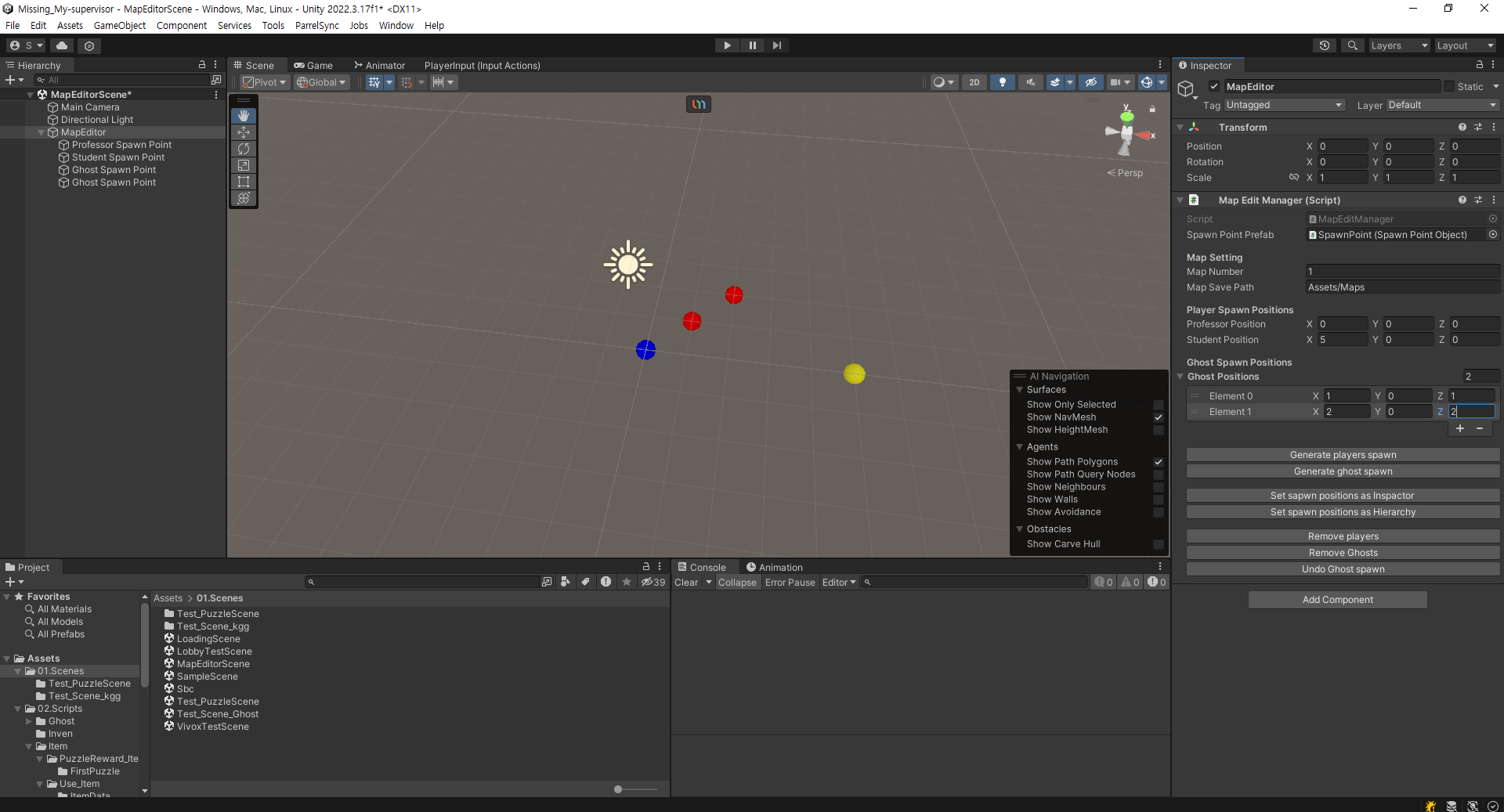Select Professor Spawn Point in Hierarchy
Screen dimensions: 1504x812
click(121, 145)
